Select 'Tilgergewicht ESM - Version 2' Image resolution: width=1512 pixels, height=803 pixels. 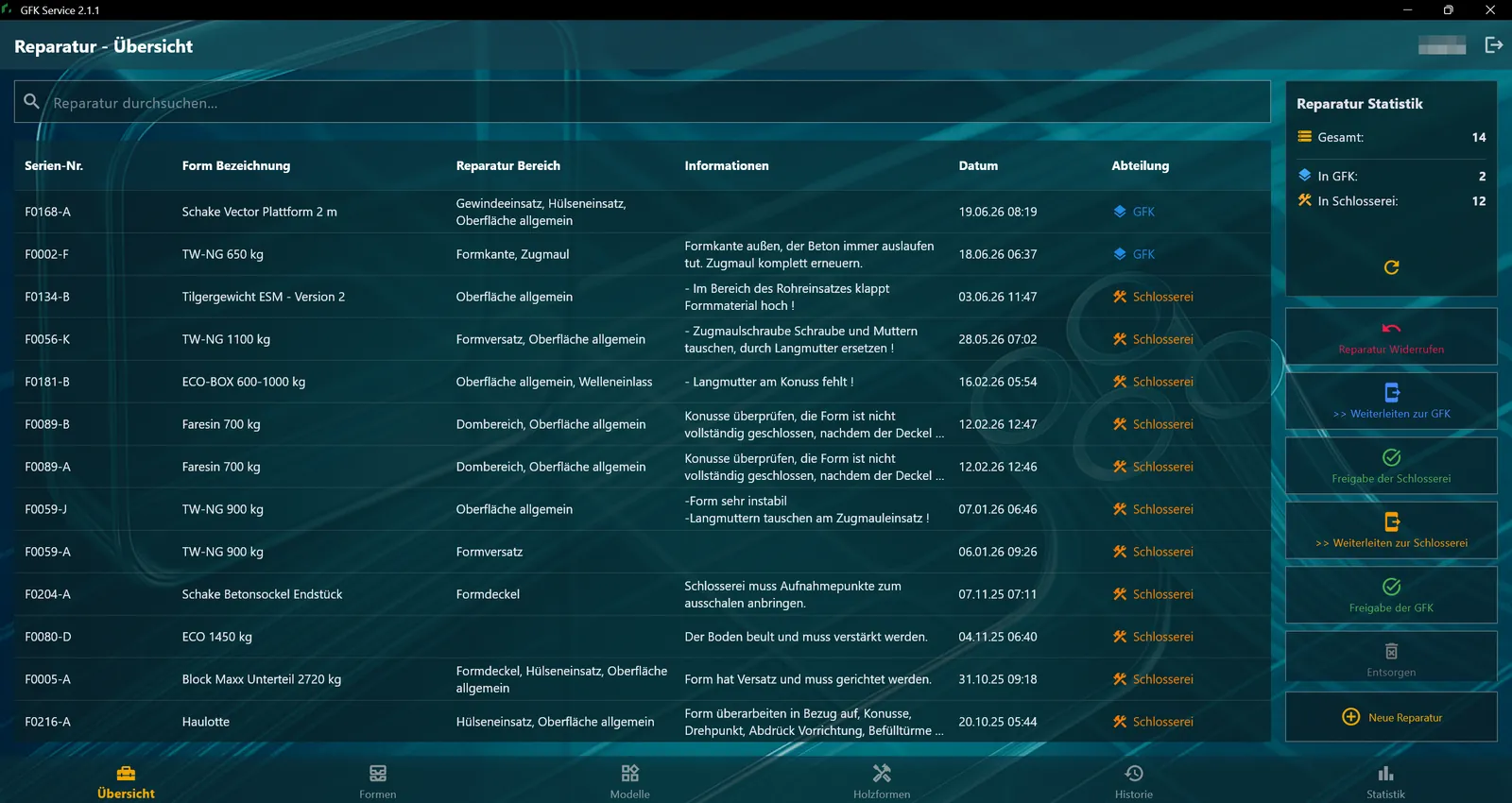click(264, 297)
